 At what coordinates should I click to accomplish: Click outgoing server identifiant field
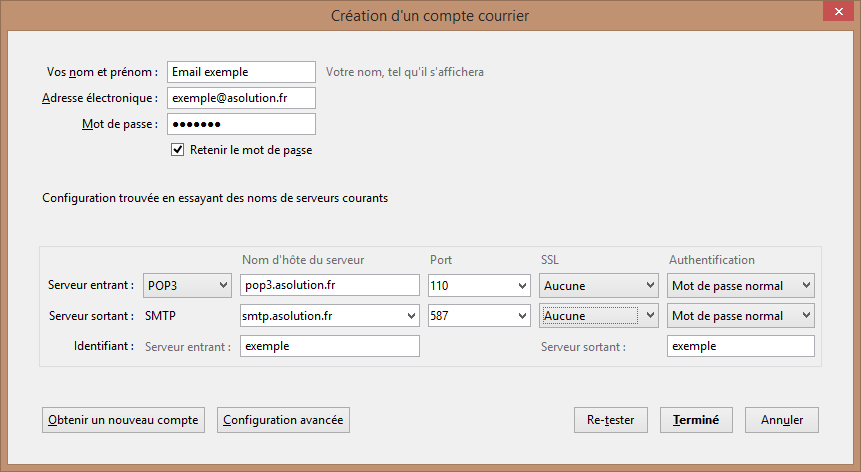(x=741, y=346)
